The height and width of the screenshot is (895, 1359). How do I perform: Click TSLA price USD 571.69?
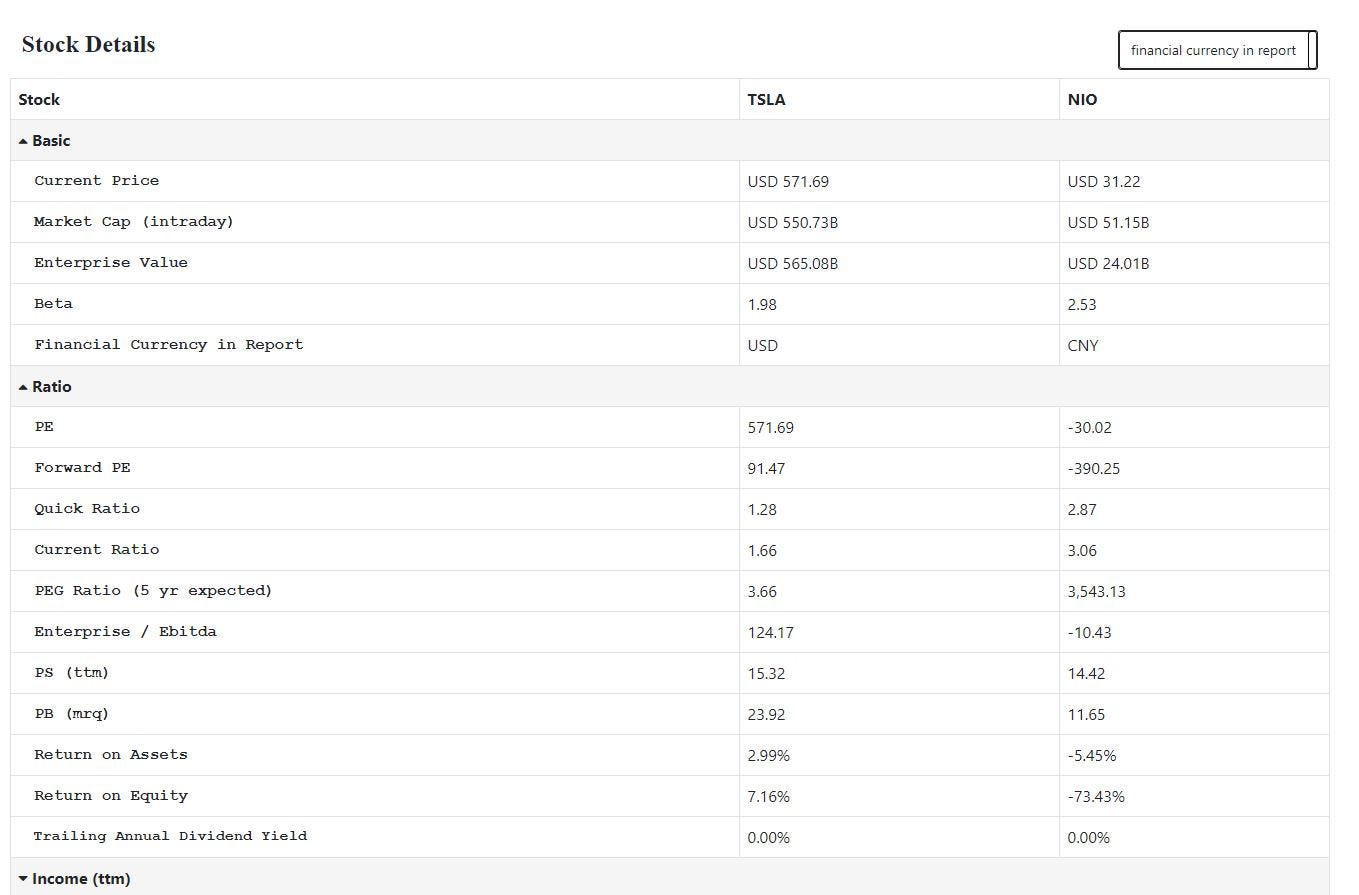coord(788,182)
